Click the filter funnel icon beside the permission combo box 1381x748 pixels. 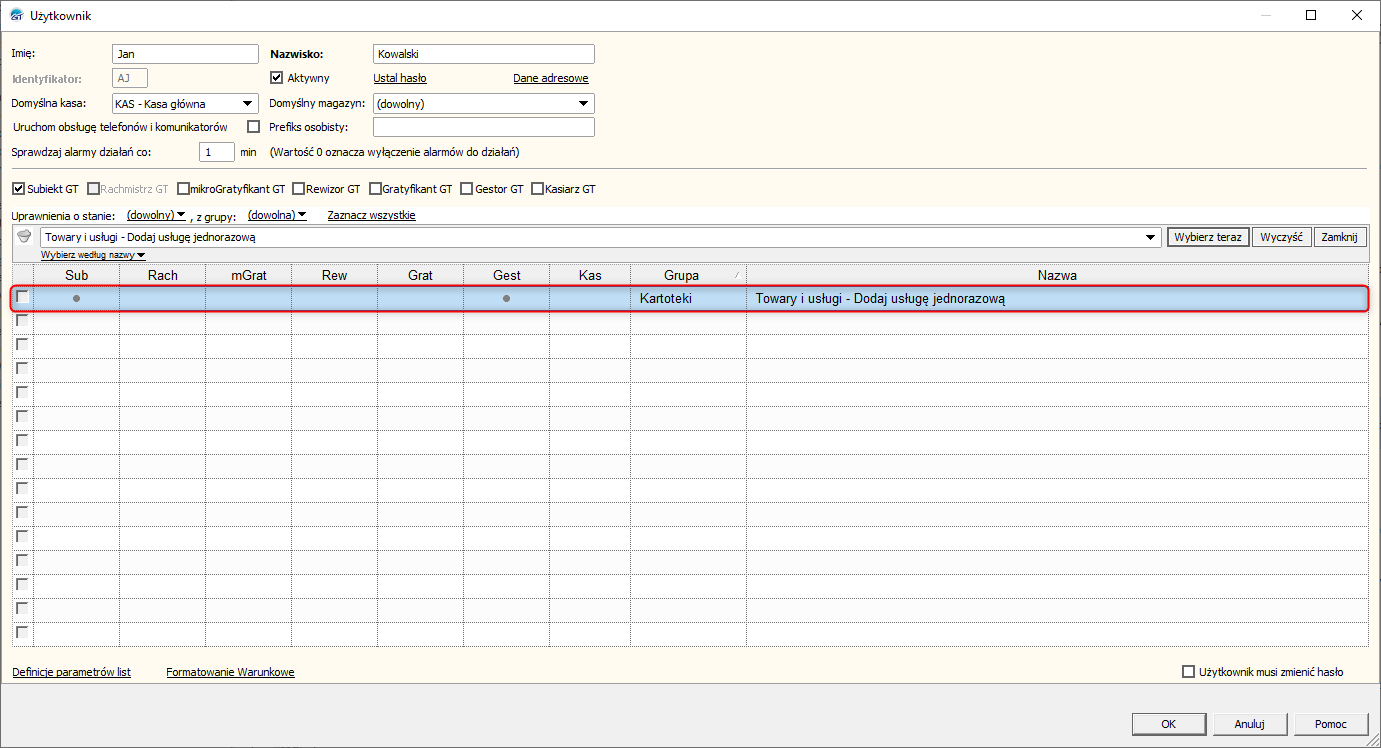[x=25, y=237]
